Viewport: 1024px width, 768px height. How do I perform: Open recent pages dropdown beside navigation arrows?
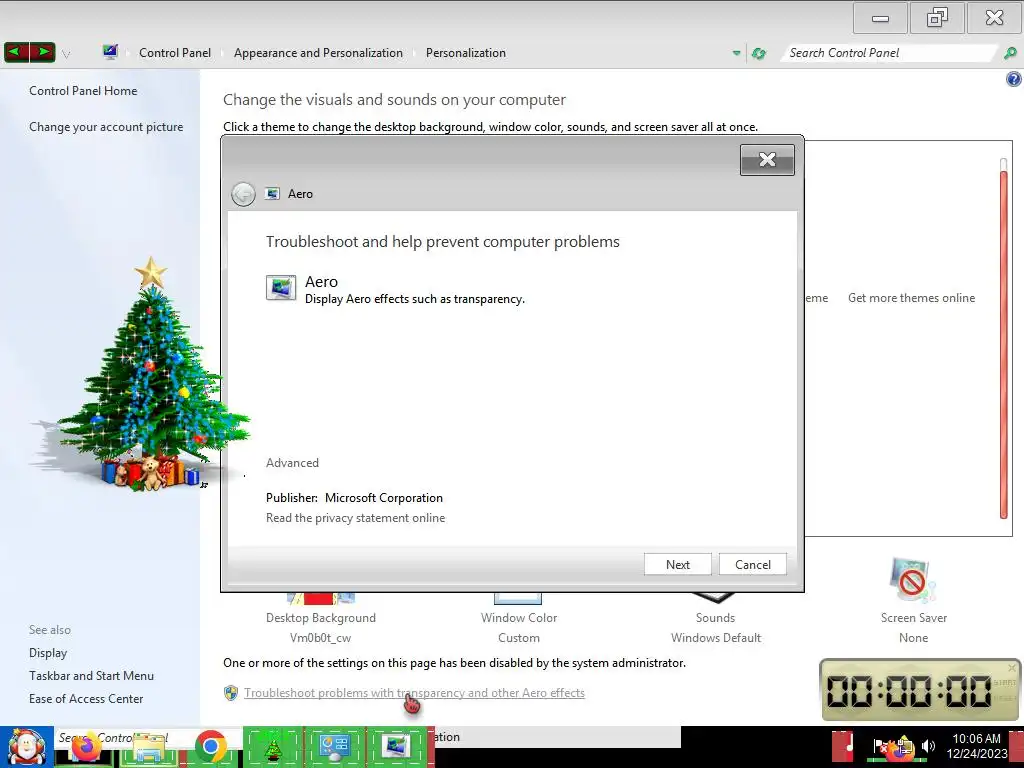point(66,54)
